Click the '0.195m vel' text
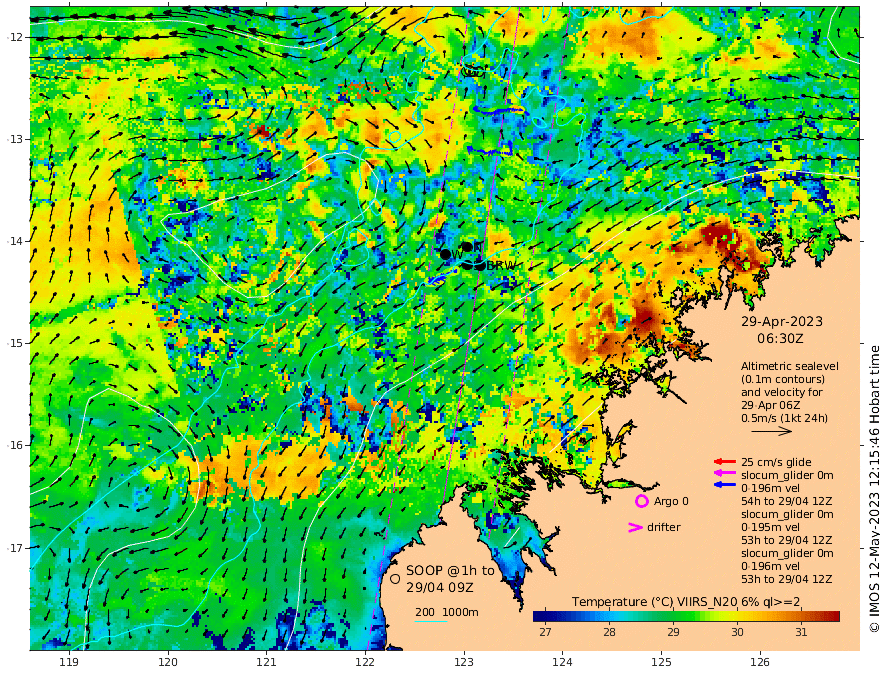Image resolution: width=880 pixels, height=680 pixels. coord(770,527)
